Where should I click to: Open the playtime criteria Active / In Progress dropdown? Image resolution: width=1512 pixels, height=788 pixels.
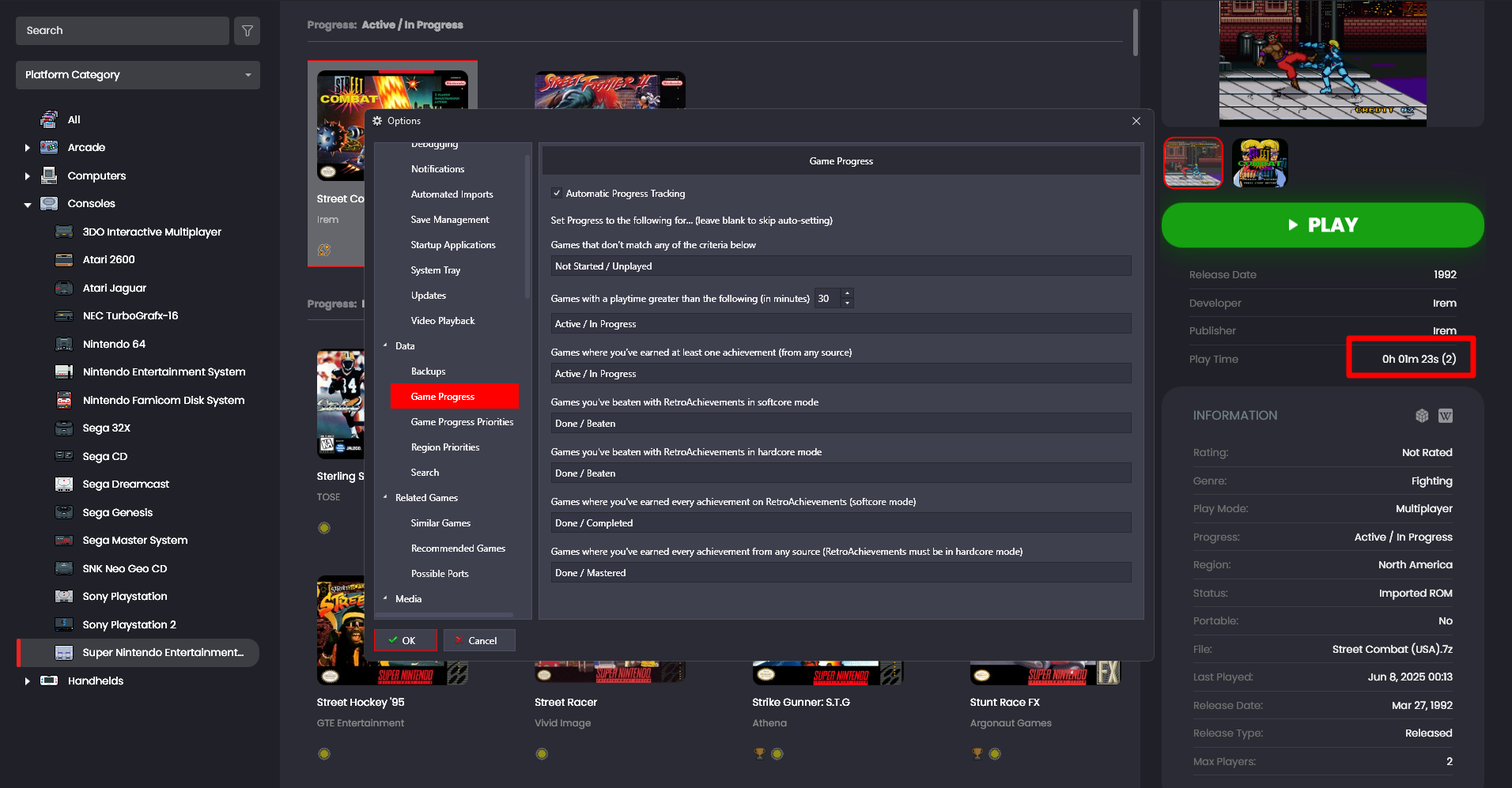click(x=841, y=324)
